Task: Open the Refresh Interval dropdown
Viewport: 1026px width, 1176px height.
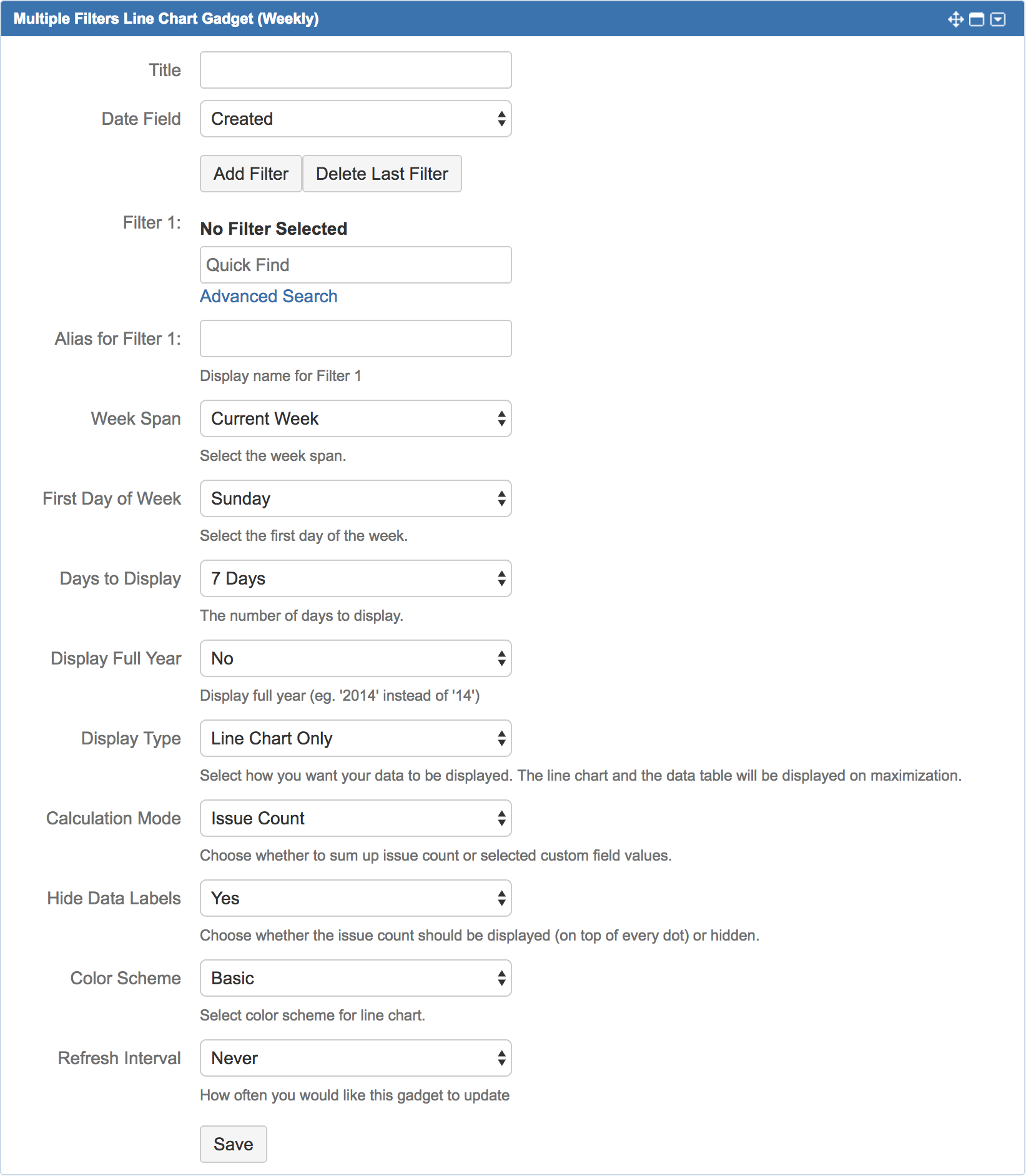Action: (x=355, y=1058)
